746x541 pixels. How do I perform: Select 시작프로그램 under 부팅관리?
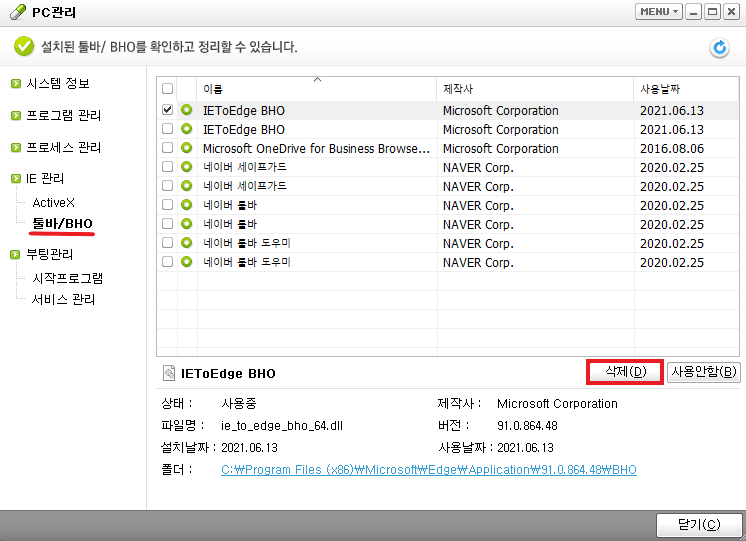pos(68,278)
